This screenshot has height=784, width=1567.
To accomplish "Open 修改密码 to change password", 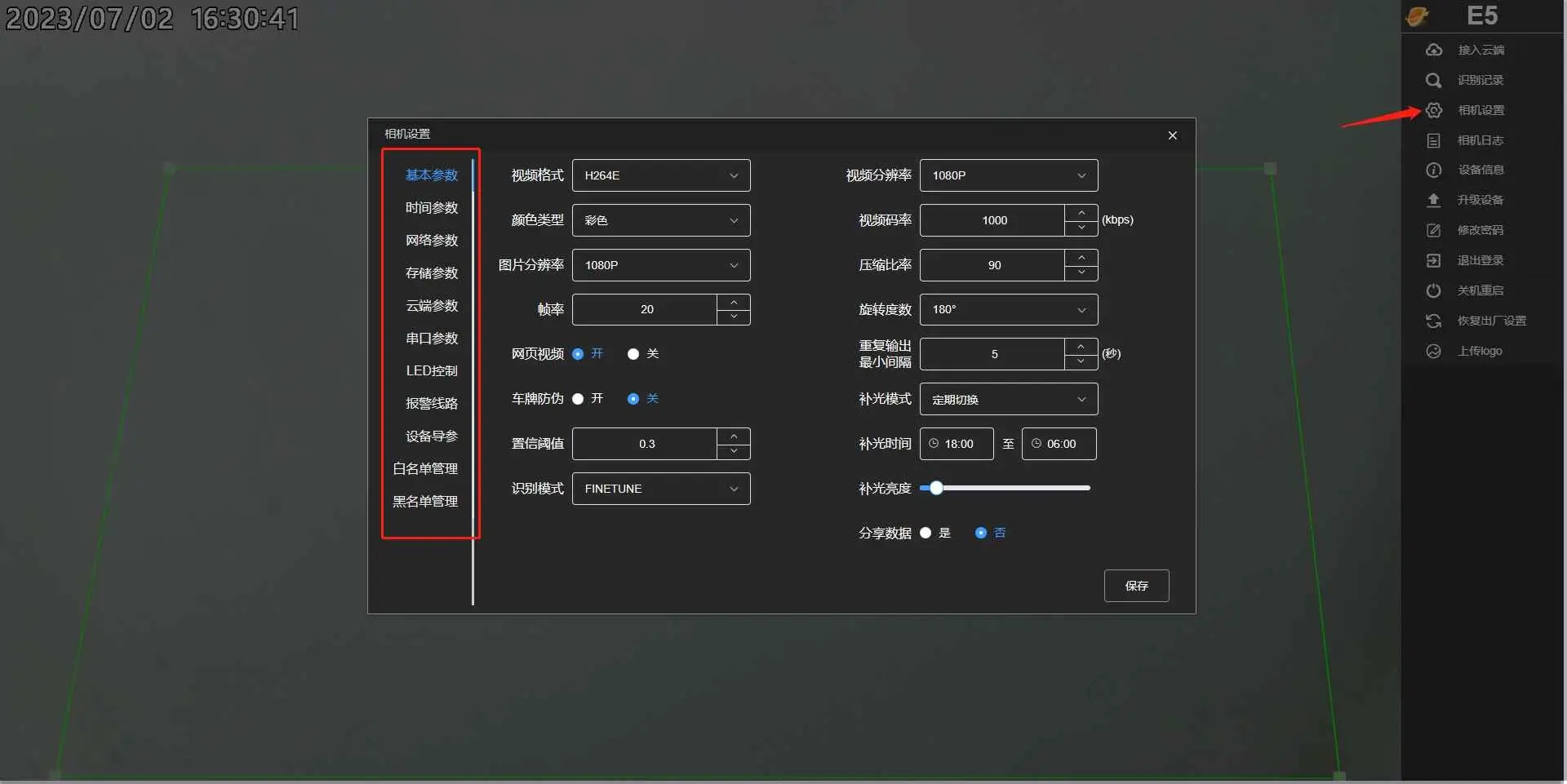I will [1481, 230].
